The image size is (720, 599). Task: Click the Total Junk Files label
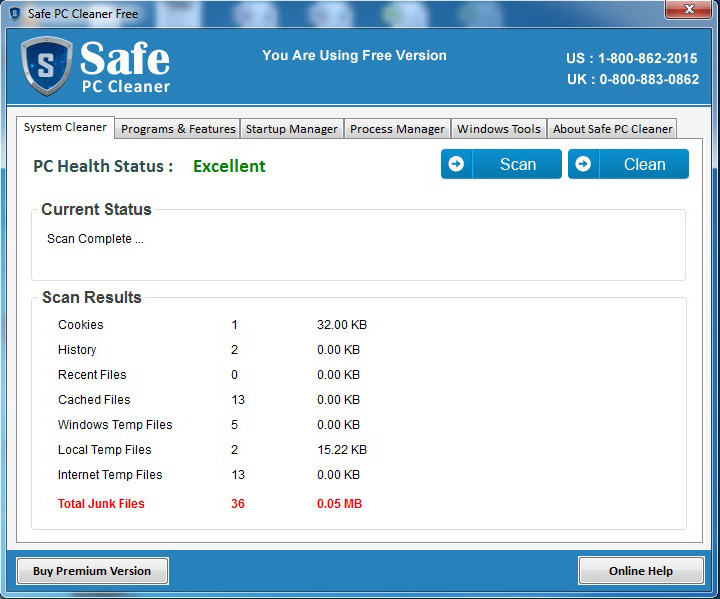point(101,504)
